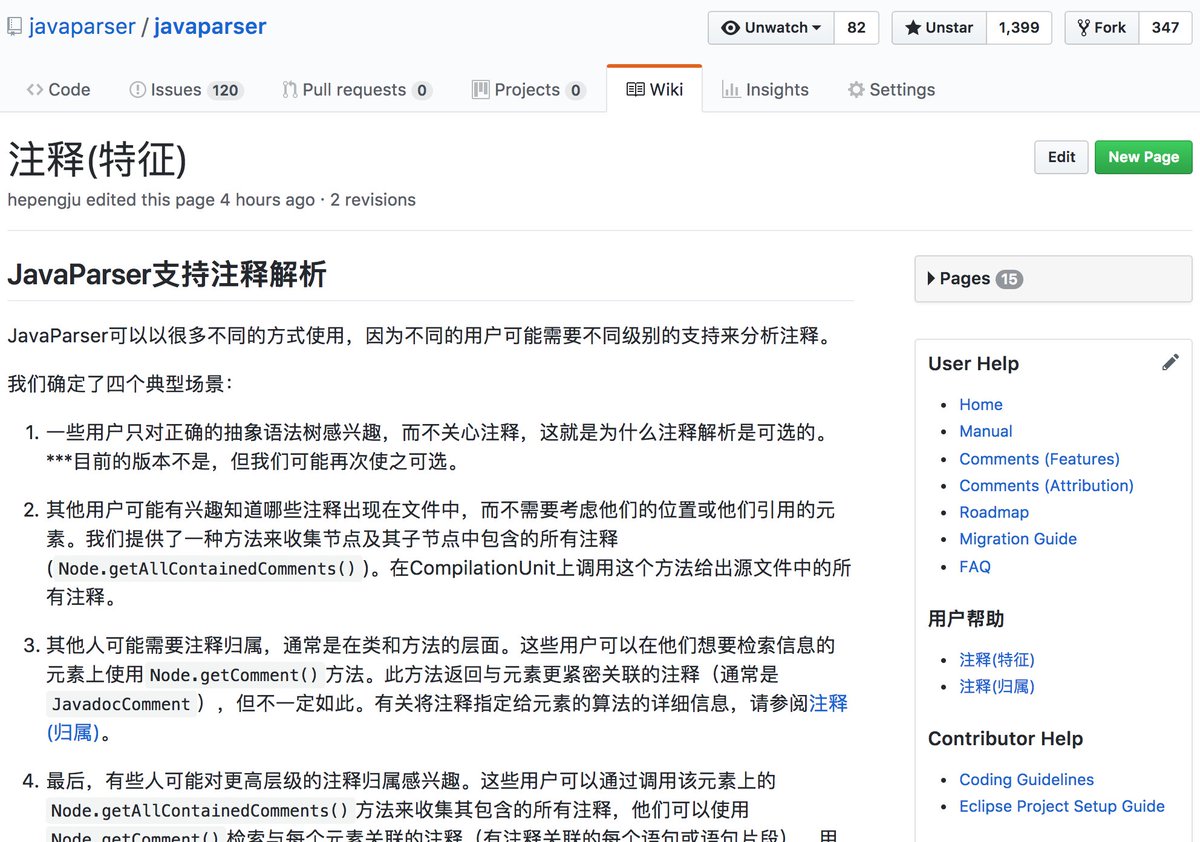The height and width of the screenshot is (842, 1200).
Task: Open Comments (Attribution) link
Action: pyautogui.click(x=1046, y=485)
